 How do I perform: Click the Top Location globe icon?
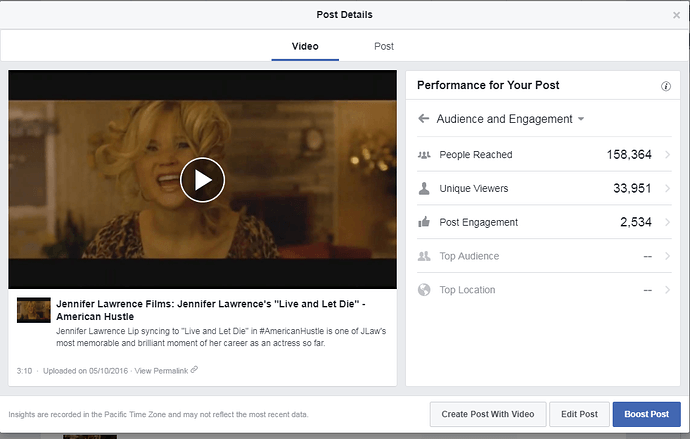point(424,290)
